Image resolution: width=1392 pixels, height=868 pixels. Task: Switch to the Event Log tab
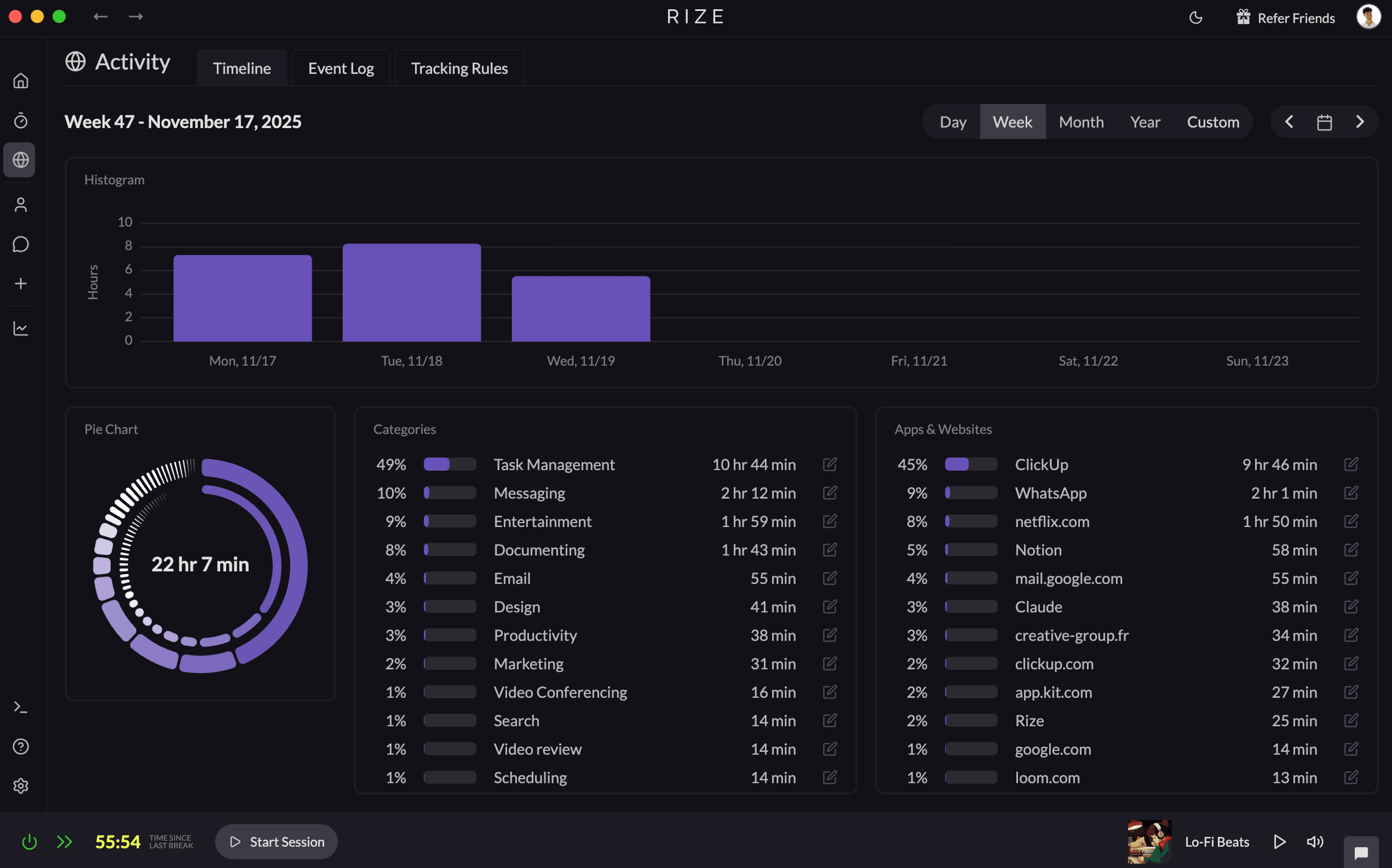[x=341, y=68]
